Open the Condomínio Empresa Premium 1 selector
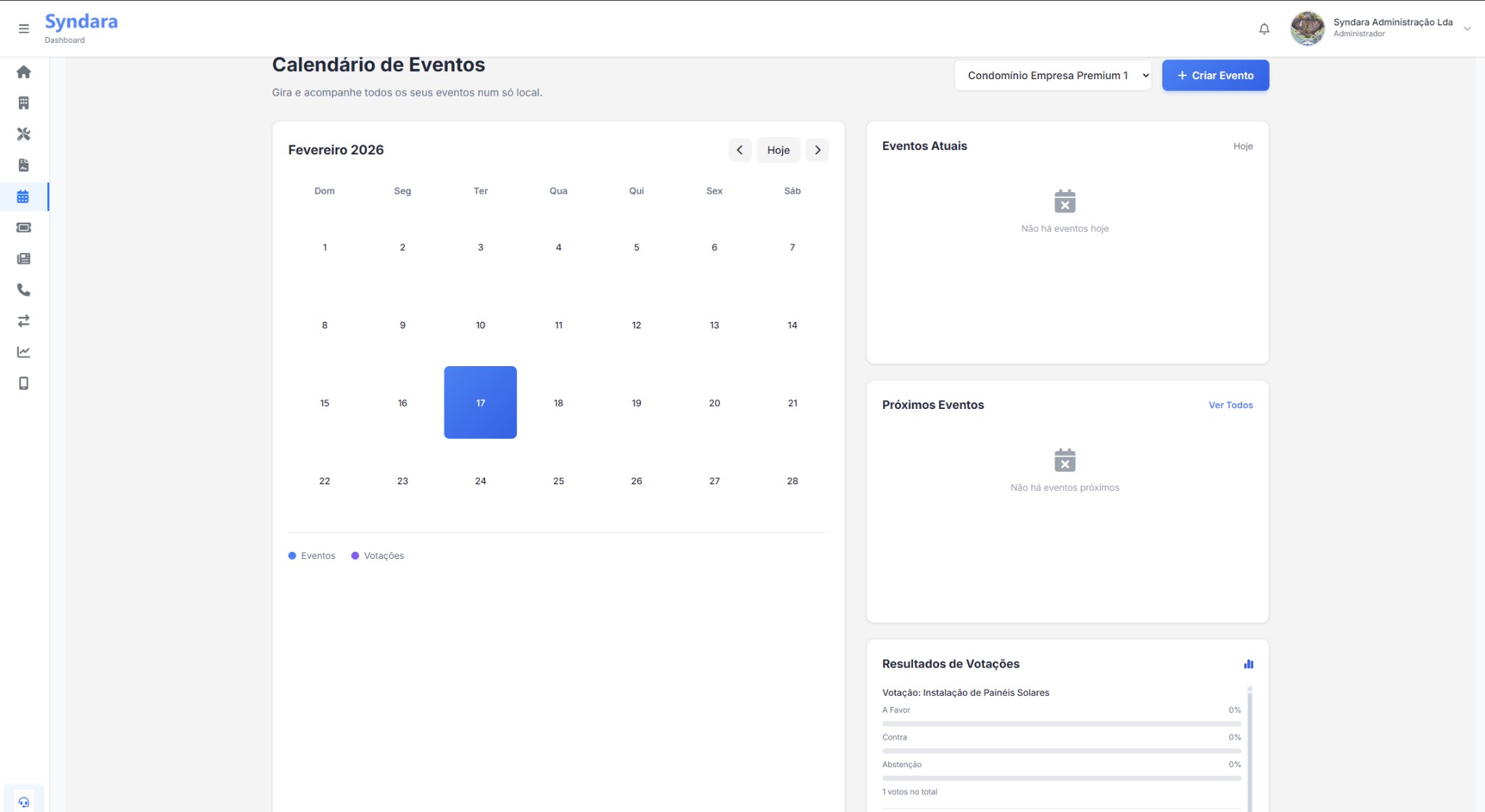This screenshot has width=1485, height=812. (1053, 75)
